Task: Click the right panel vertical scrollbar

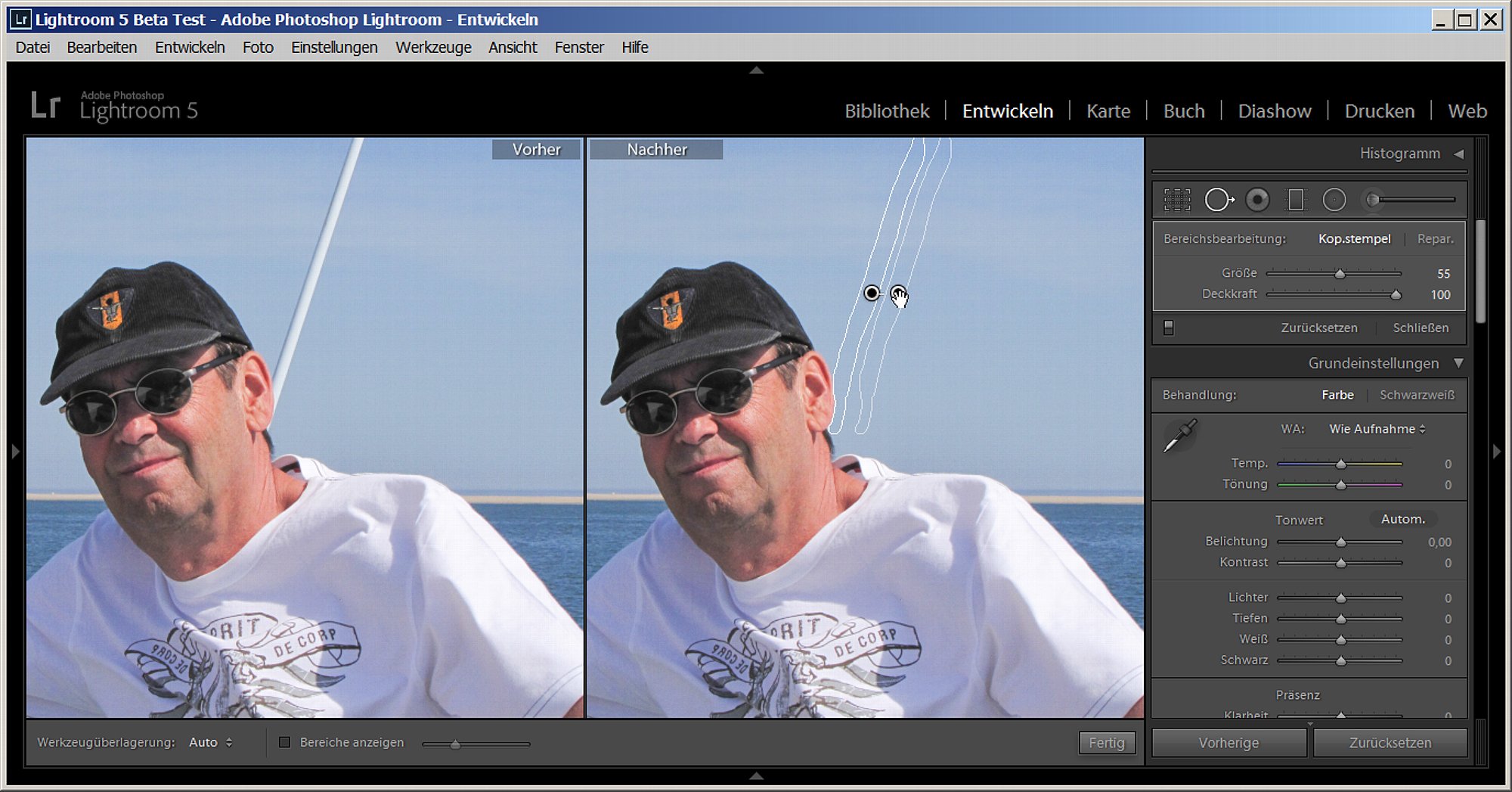Action: point(1480,271)
